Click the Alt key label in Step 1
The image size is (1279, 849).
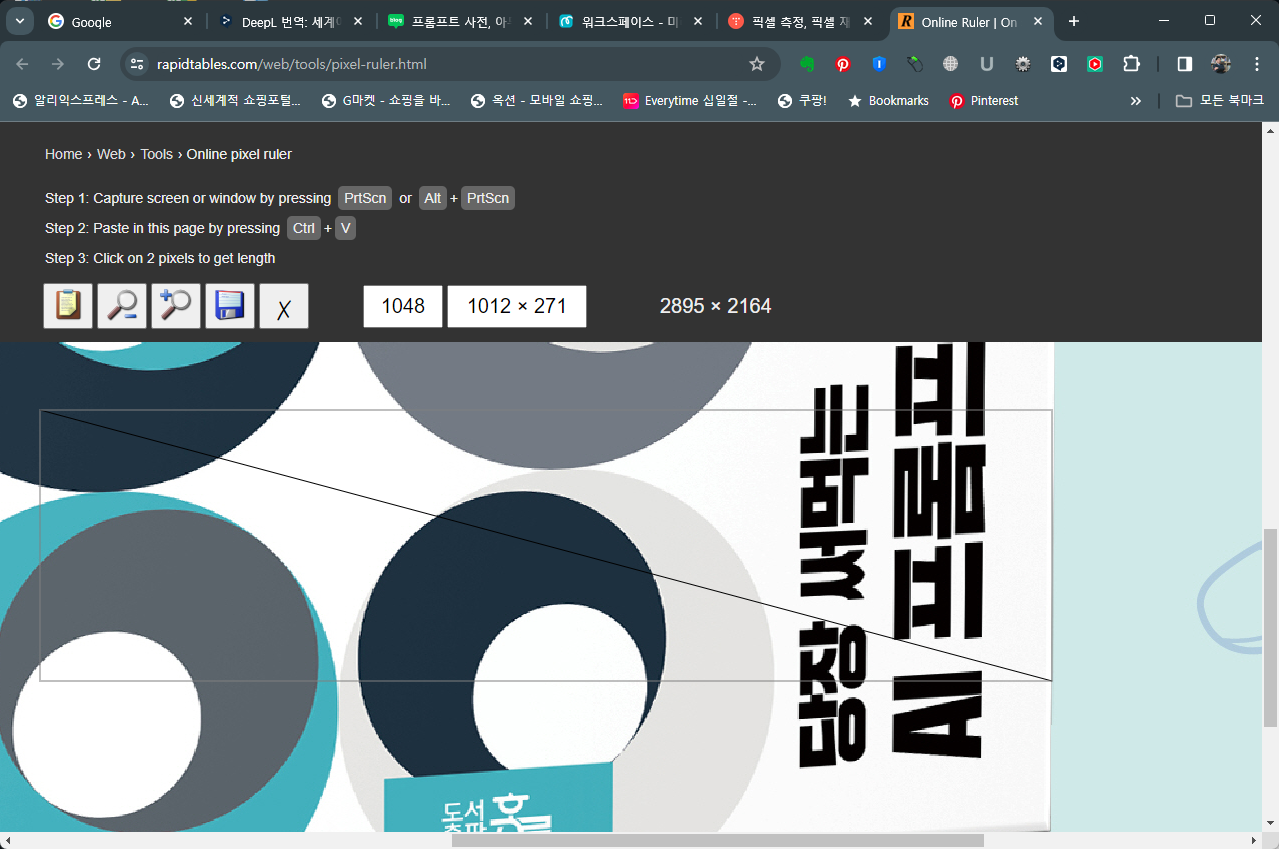click(x=433, y=198)
